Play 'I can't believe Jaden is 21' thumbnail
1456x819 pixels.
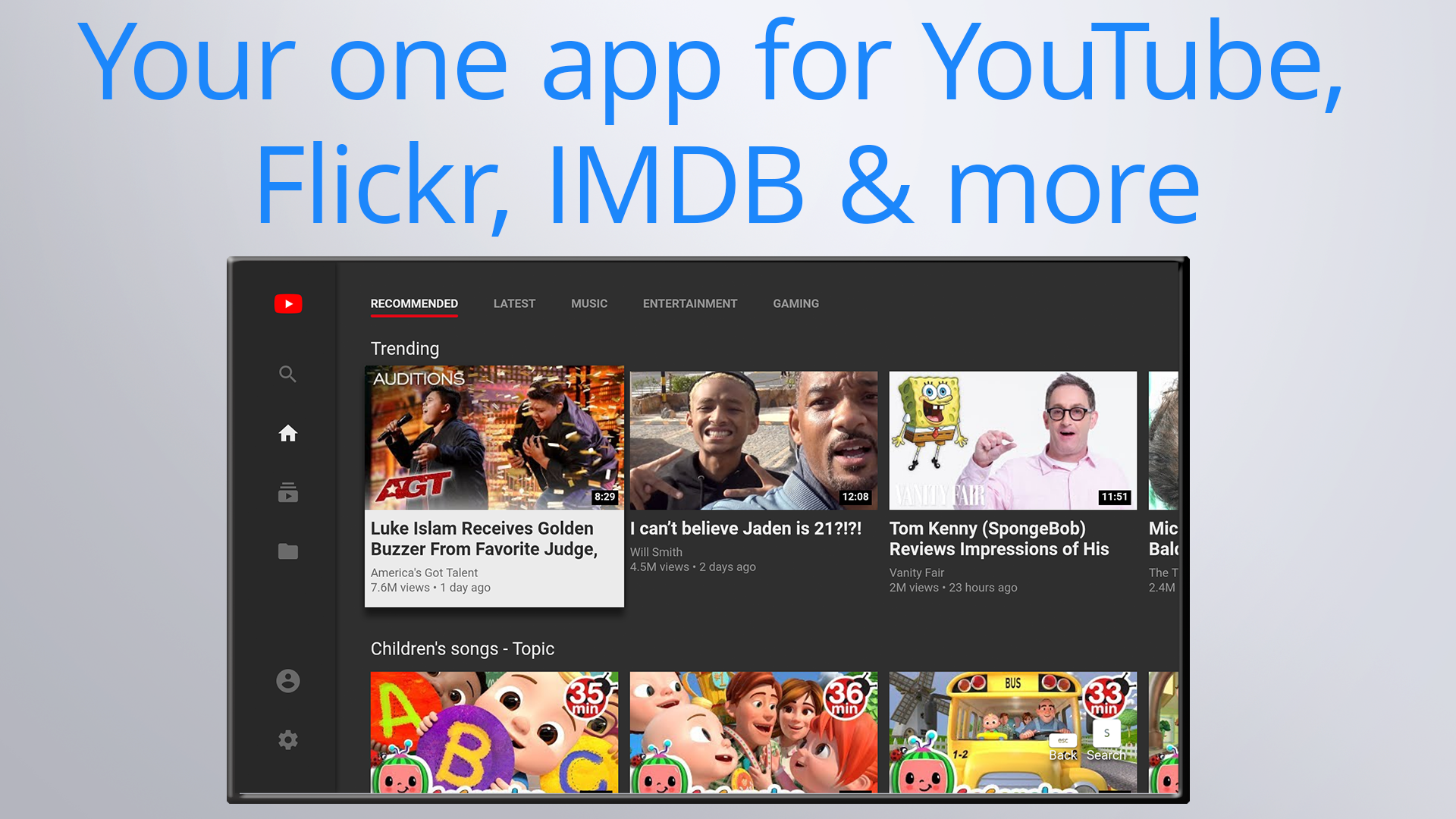pyautogui.click(x=753, y=440)
